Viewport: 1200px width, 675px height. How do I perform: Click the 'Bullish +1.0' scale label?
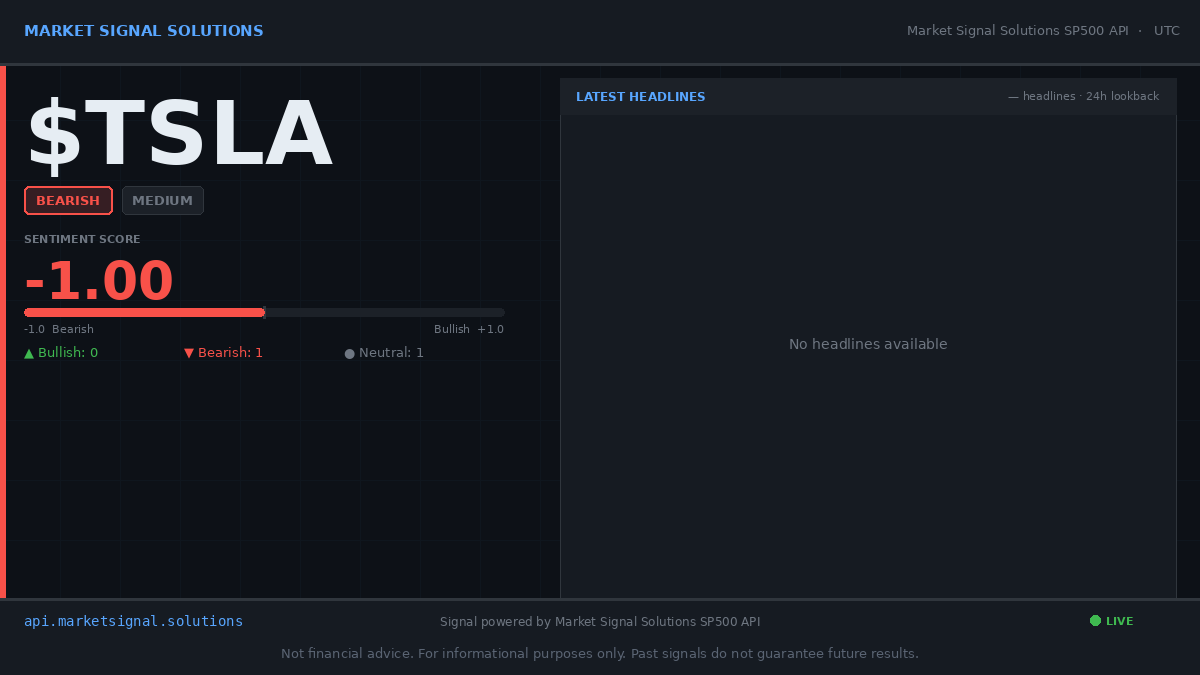click(x=469, y=329)
